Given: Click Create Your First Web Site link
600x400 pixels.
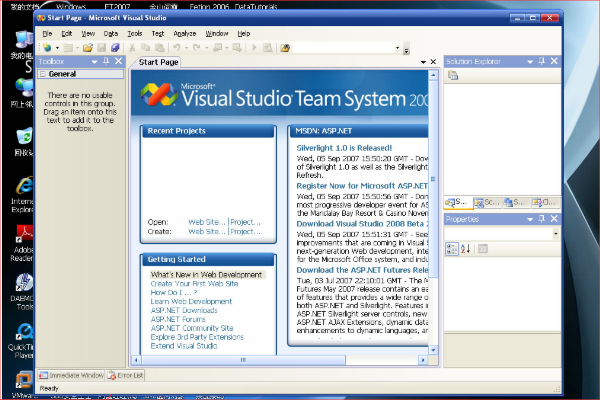Looking at the screenshot, I should tap(194, 284).
